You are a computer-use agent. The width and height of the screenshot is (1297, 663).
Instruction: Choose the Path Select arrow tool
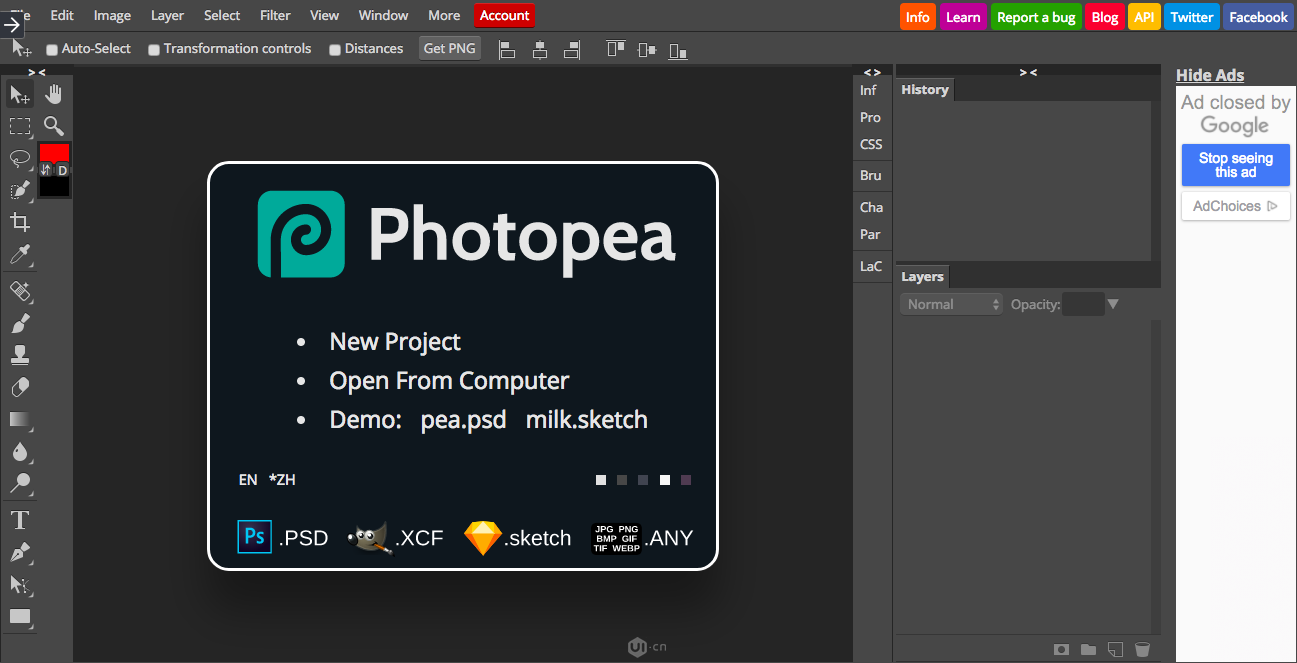[x=20, y=584]
